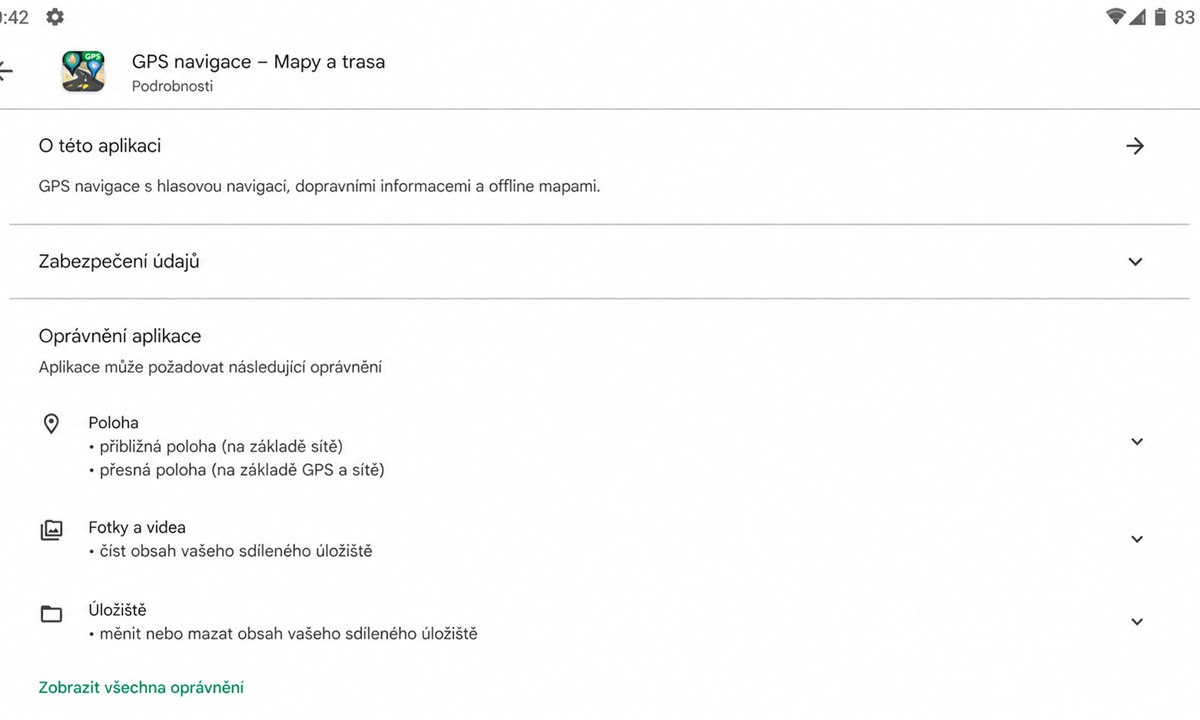Click the location pin icon beside Poloha
1200x720 pixels.
pos(51,424)
